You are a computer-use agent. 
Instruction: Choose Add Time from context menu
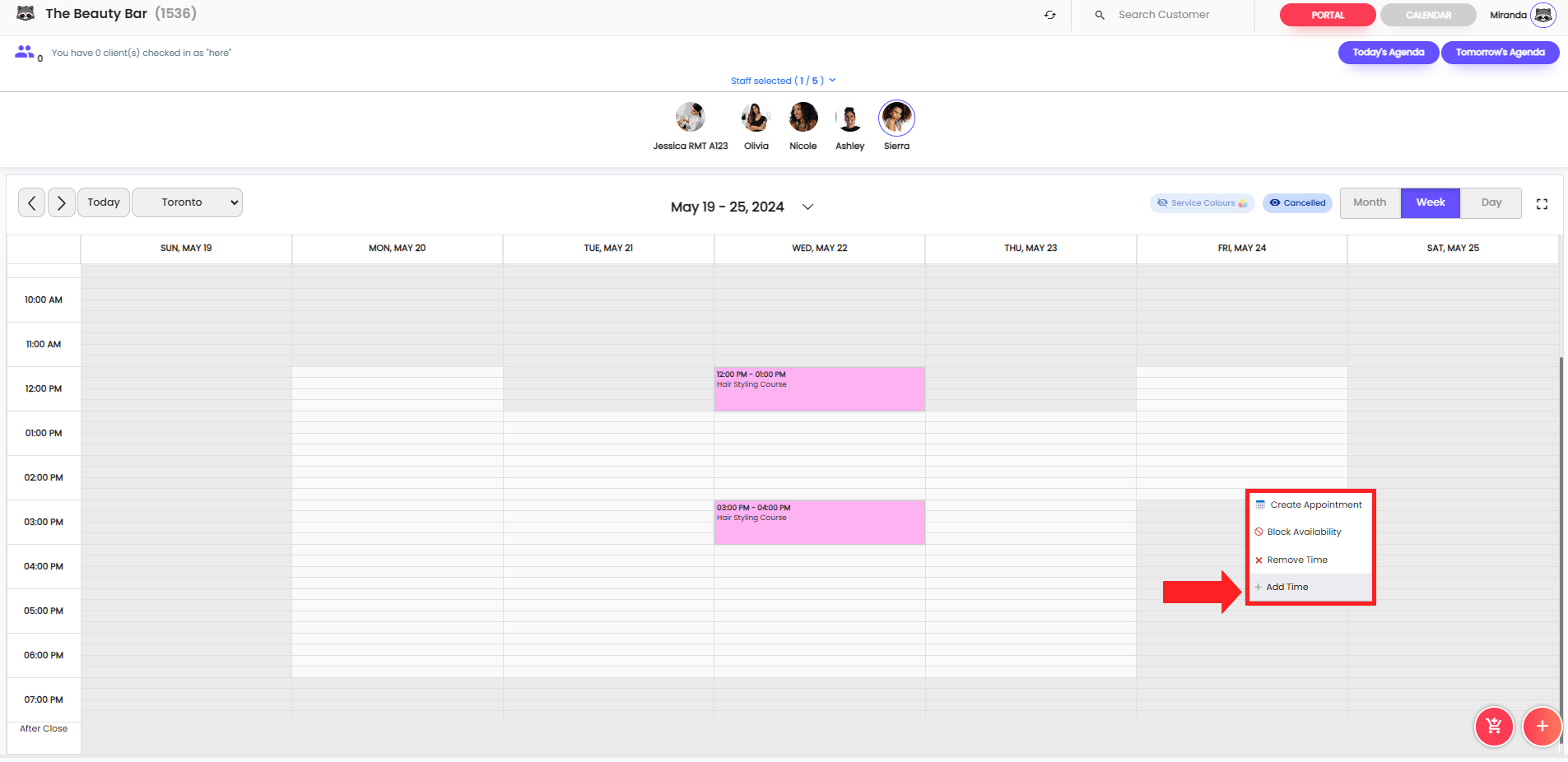(1287, 587)
